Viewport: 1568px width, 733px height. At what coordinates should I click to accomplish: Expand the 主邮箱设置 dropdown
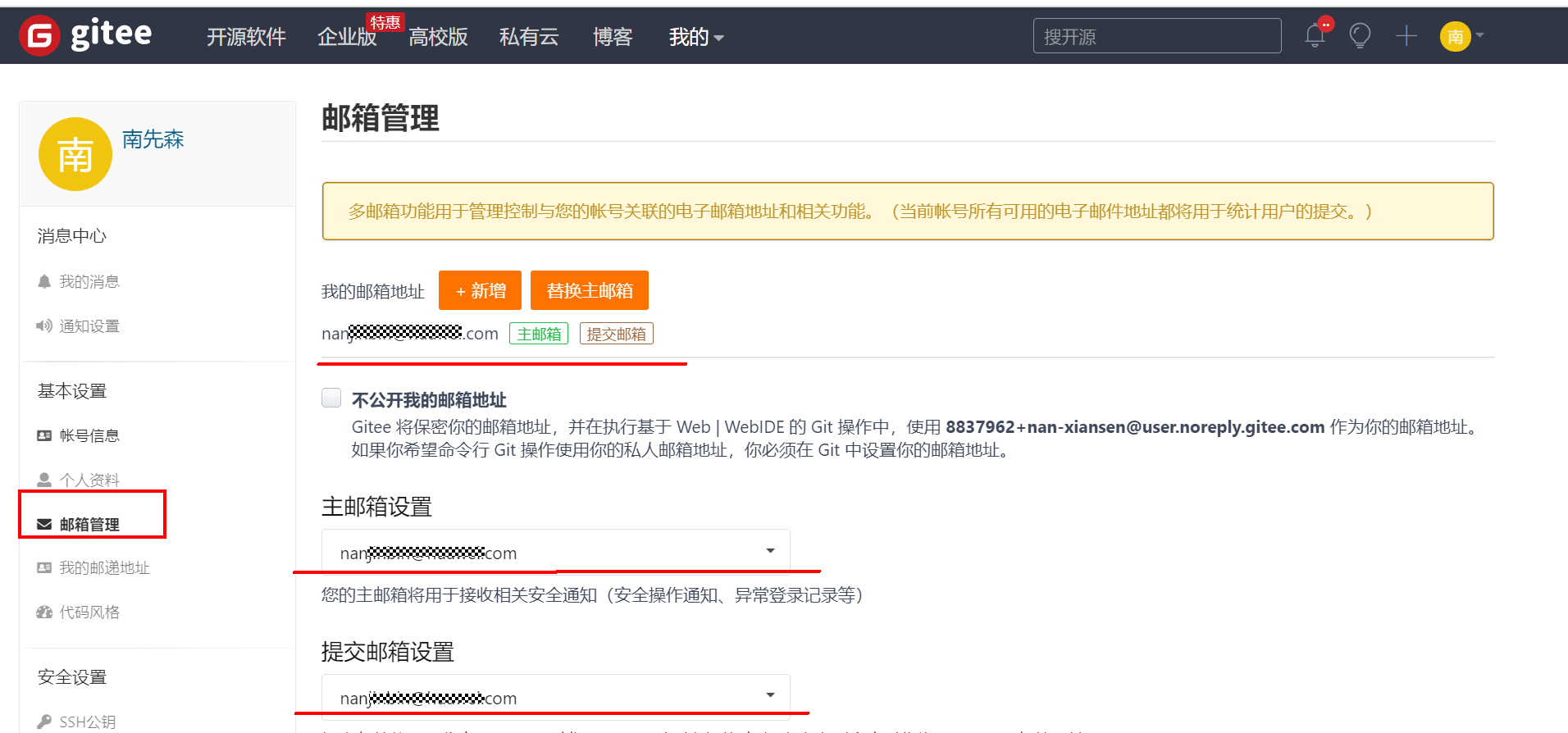pyautogui.click(x=556, y=552)
